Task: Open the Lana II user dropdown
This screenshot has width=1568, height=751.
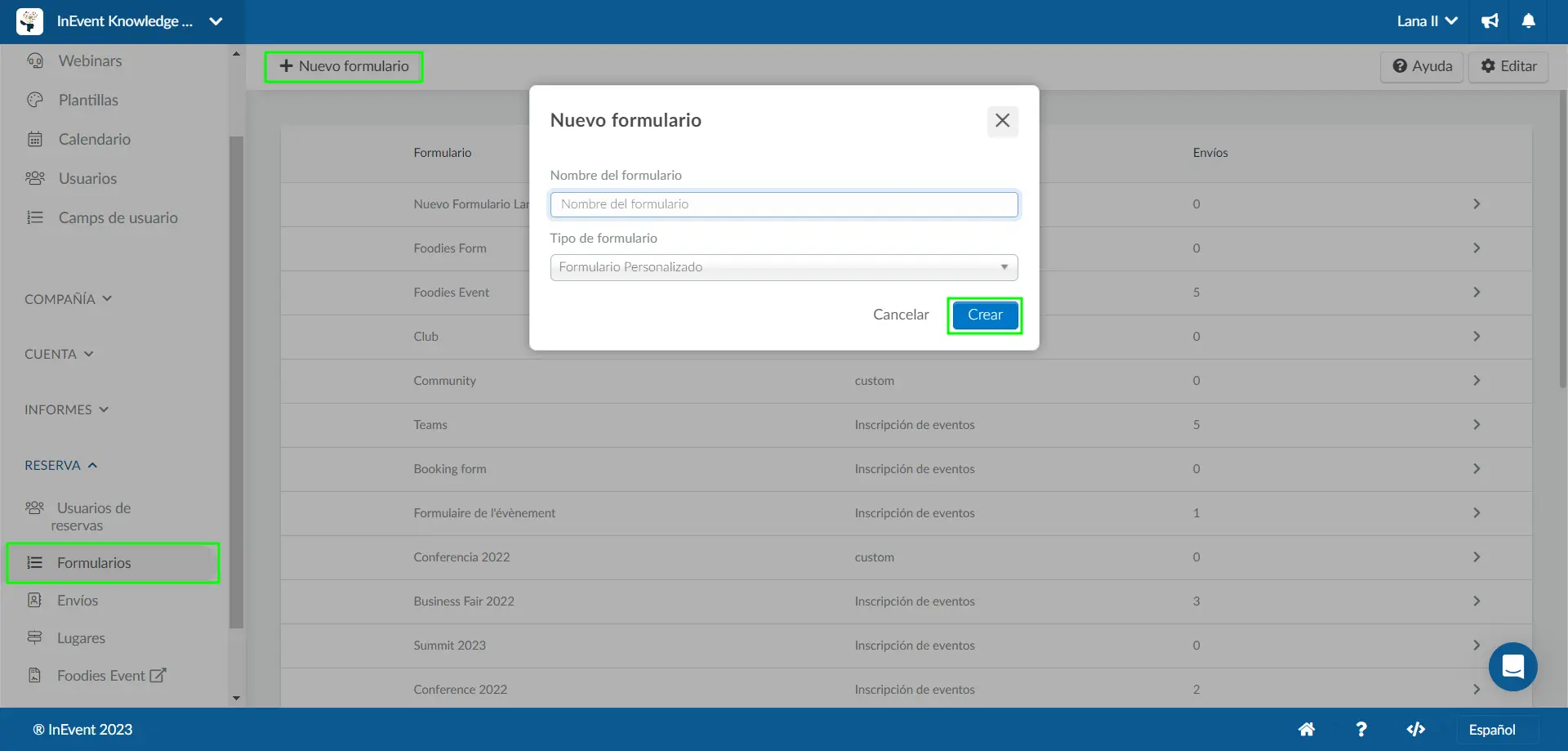Action: click(1428, 21)
